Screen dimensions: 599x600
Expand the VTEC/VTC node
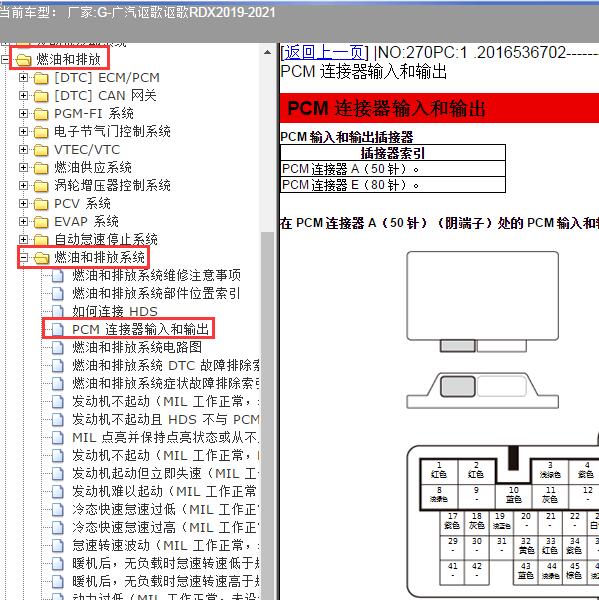[23, 150]
